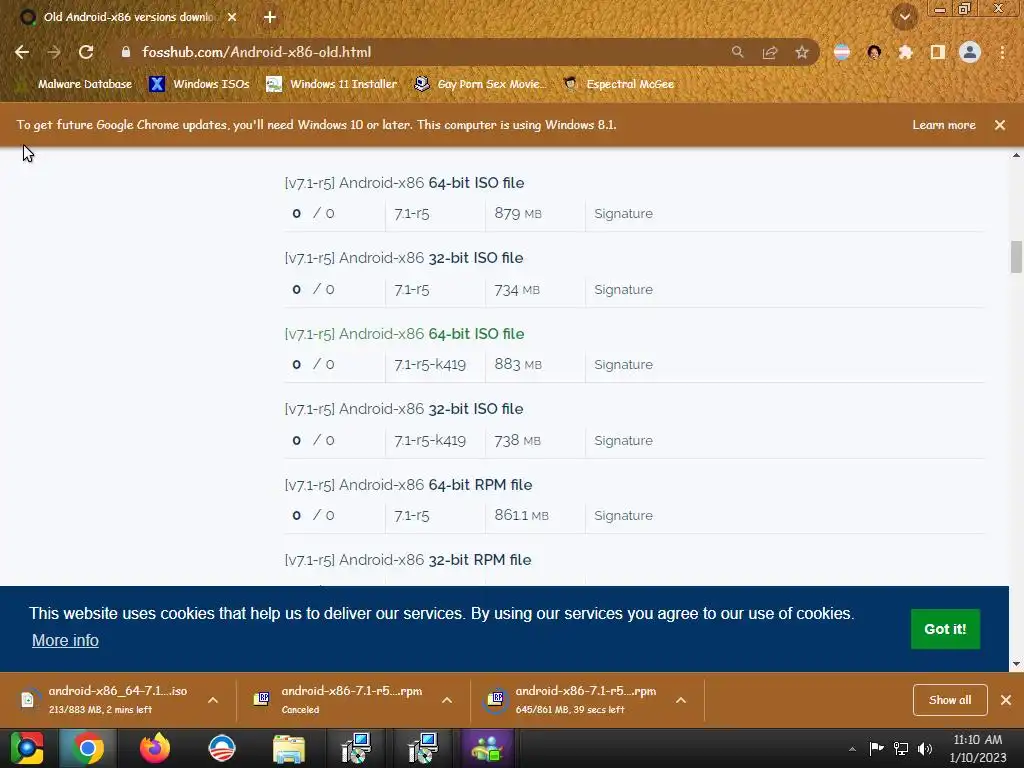Open the first installer icon in taskbar
Screen dimensions: 1024x768
[x=356, y=748]
